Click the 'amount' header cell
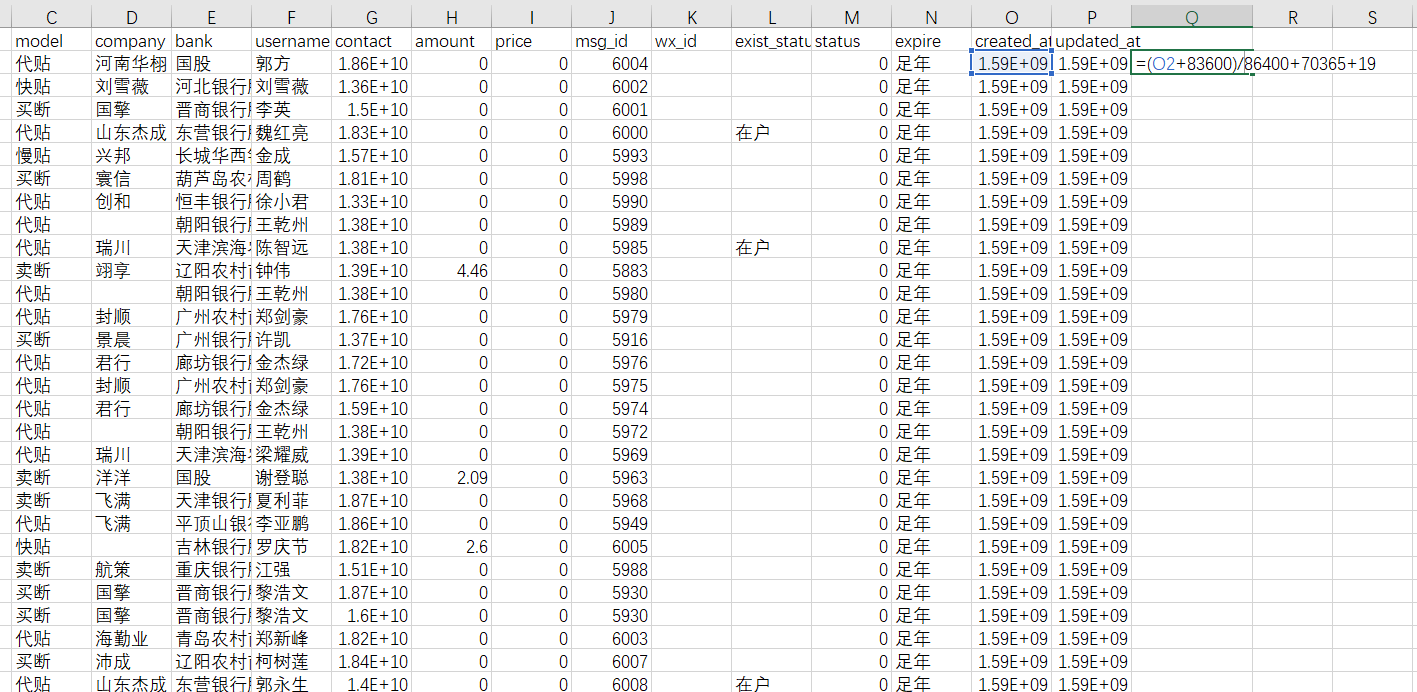Screen dimensions: 1417x692 coord(452,41)
